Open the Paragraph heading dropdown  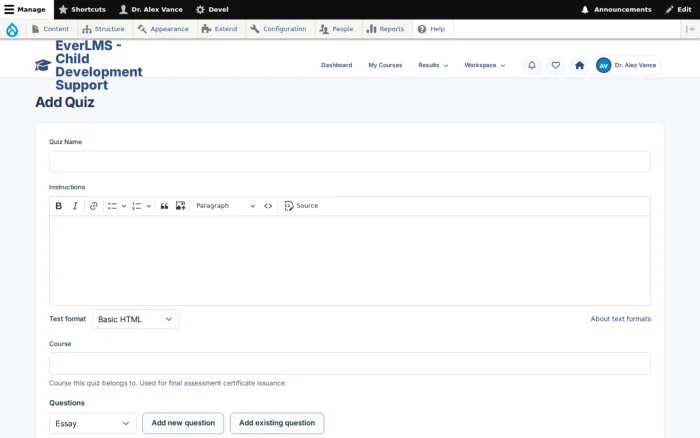click(x=225, y=206)
